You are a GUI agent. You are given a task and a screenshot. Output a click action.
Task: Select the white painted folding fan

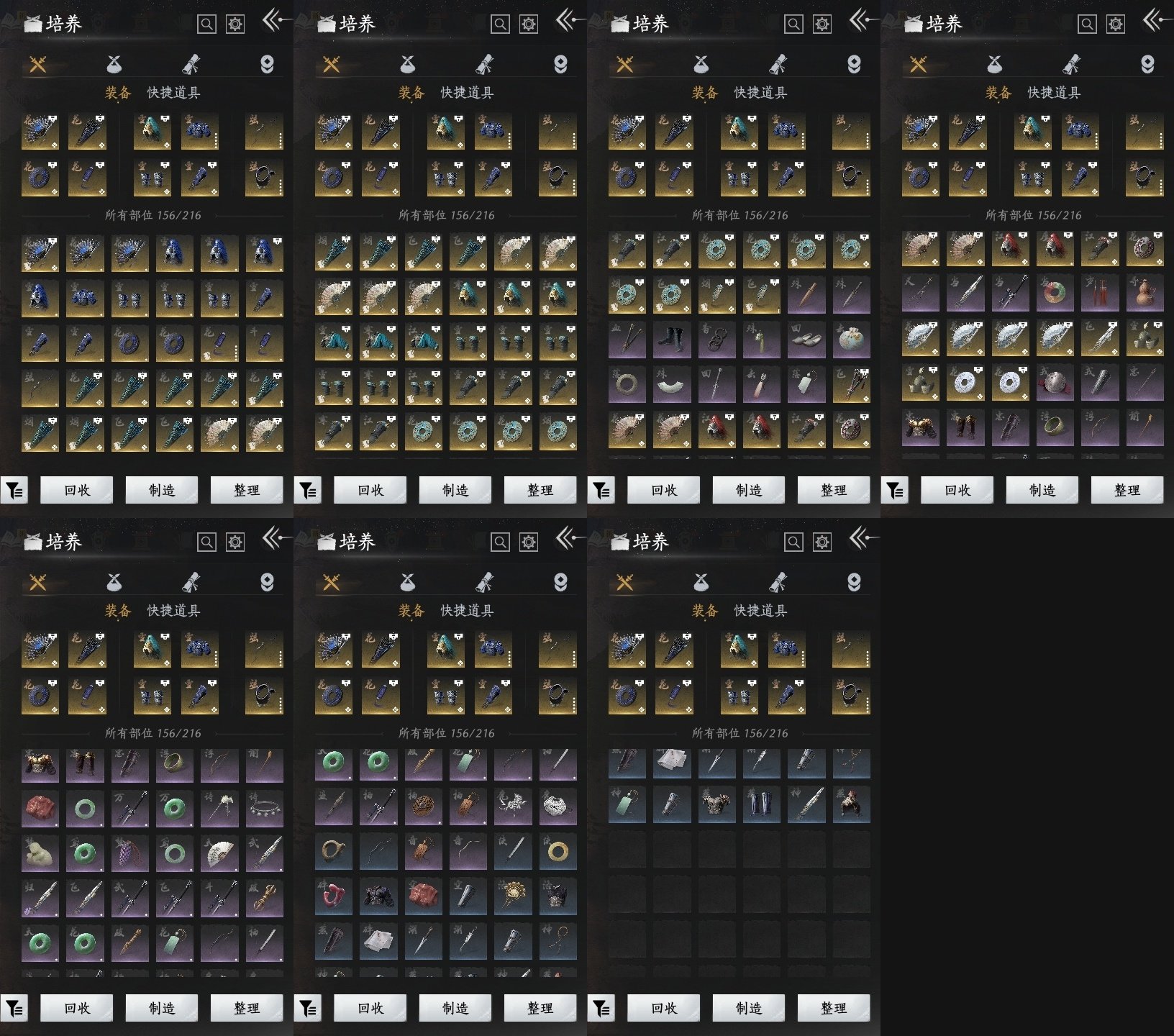click(x=219, y=853)
